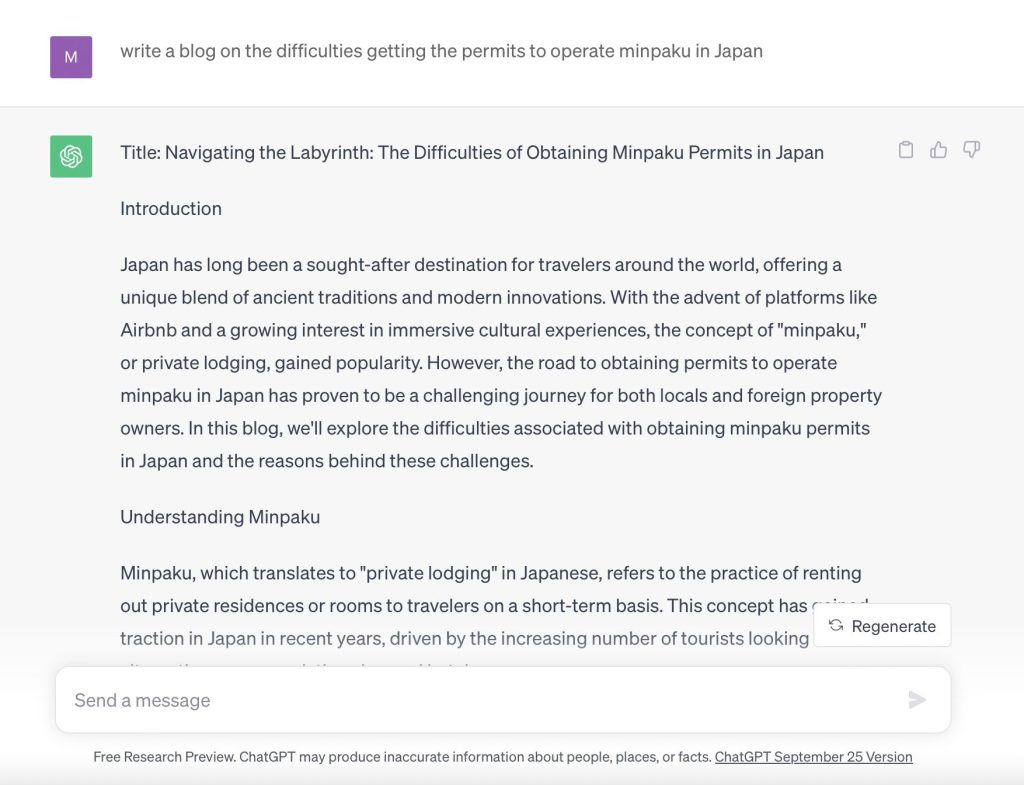Click the Free Research Preview disclaimer text

tap(402, 757)
